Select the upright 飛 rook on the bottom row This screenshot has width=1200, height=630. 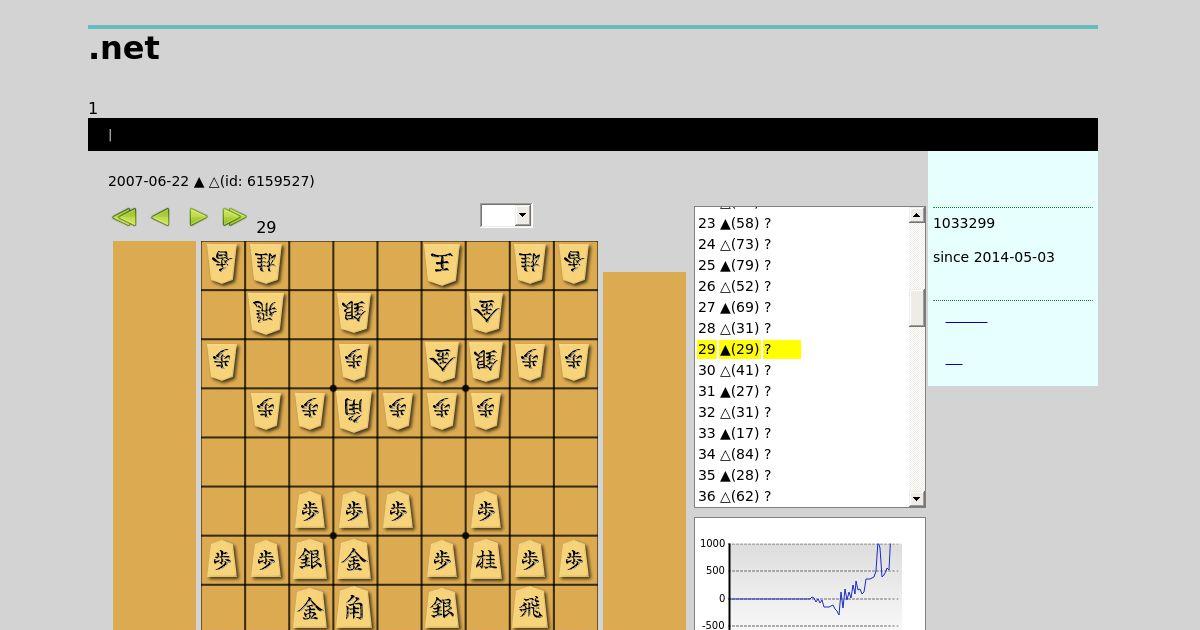pyautogui.click(x=530, y=607)
